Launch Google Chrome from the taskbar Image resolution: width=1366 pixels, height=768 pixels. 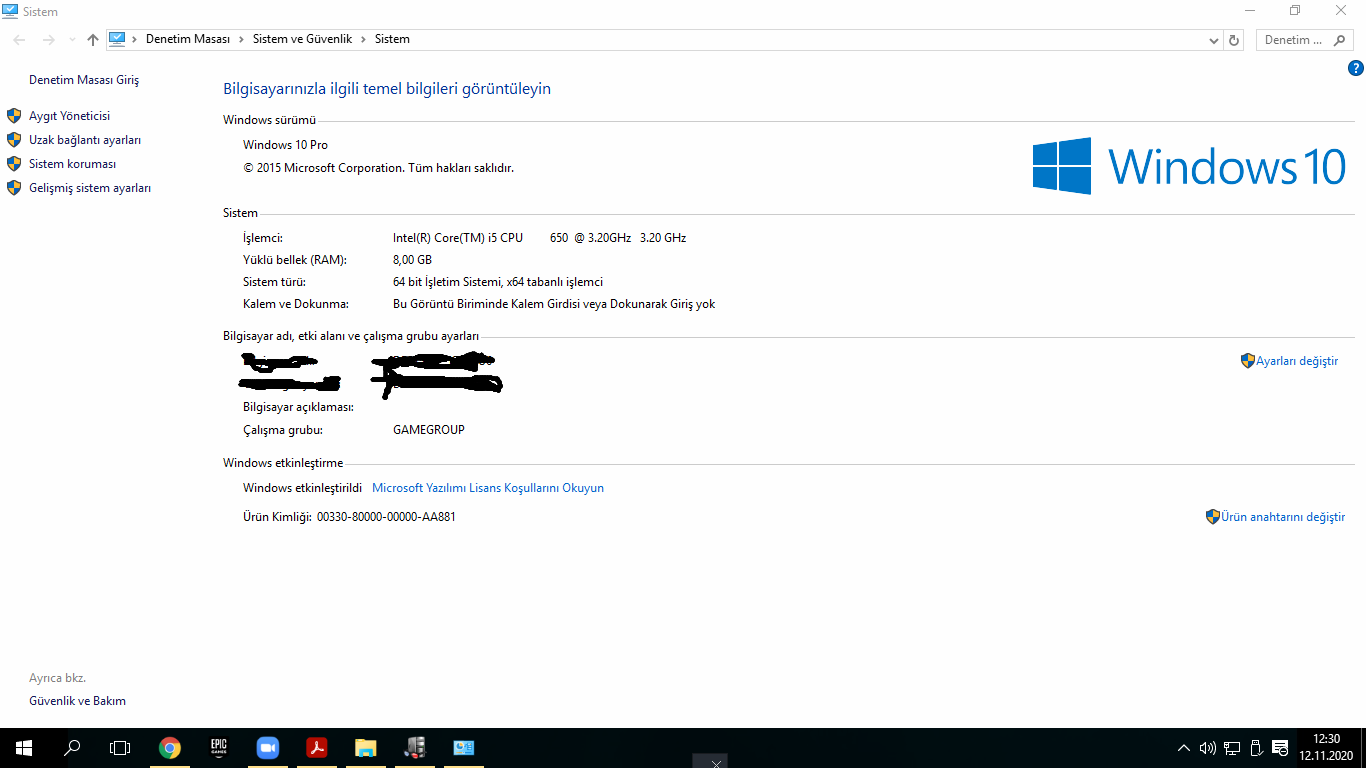[x=170, y=748]
